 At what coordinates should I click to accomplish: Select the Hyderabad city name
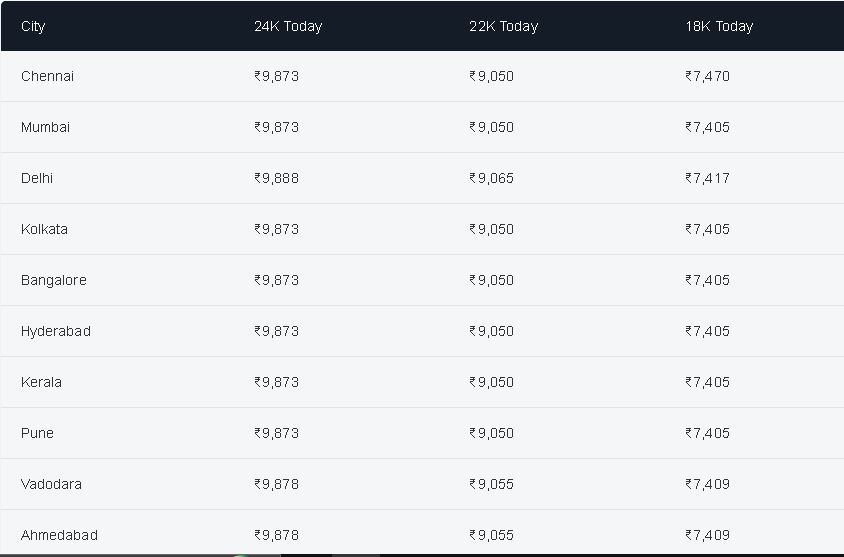pos(56,331)
